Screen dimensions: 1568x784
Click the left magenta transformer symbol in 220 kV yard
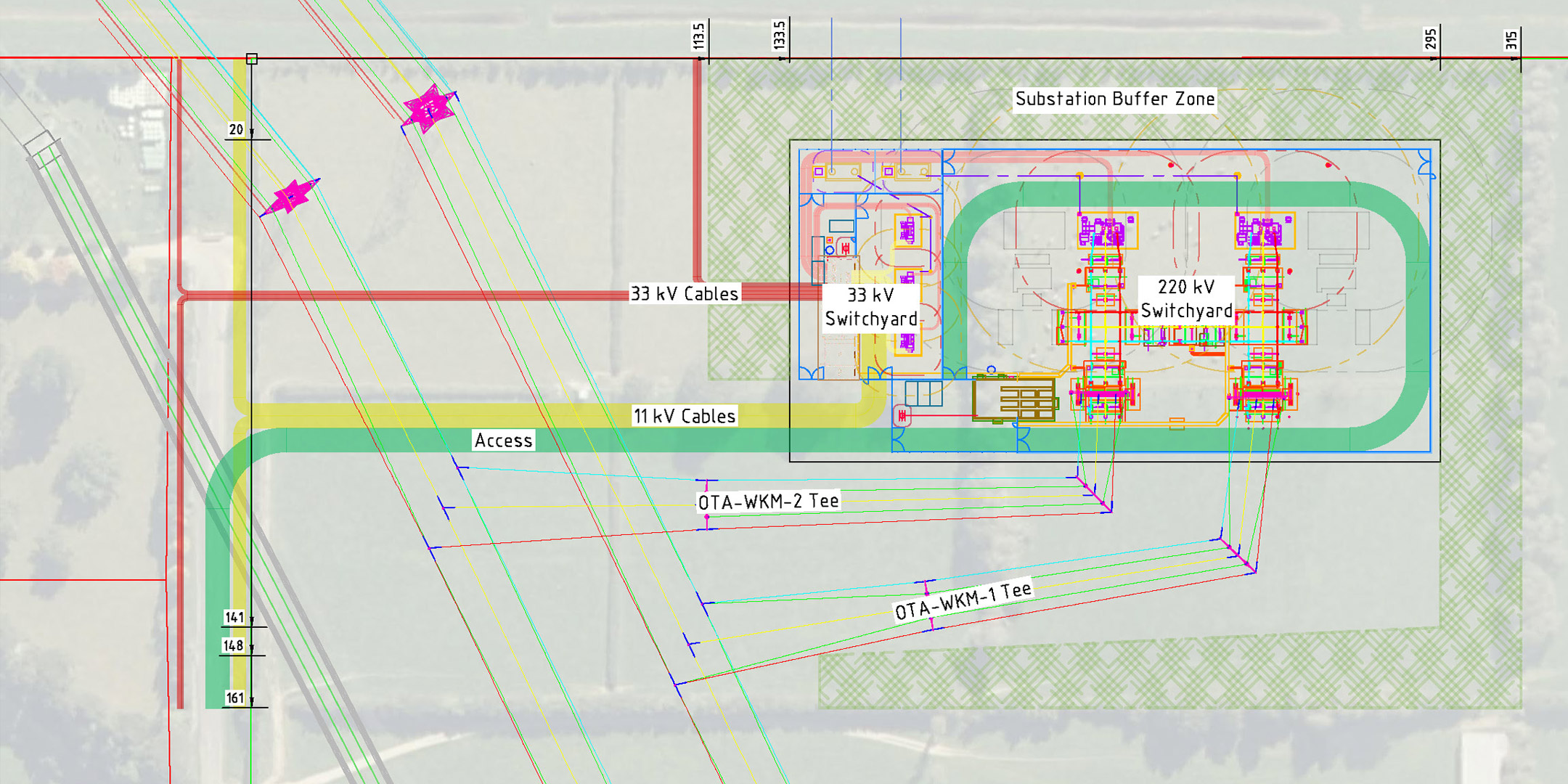1103,232
